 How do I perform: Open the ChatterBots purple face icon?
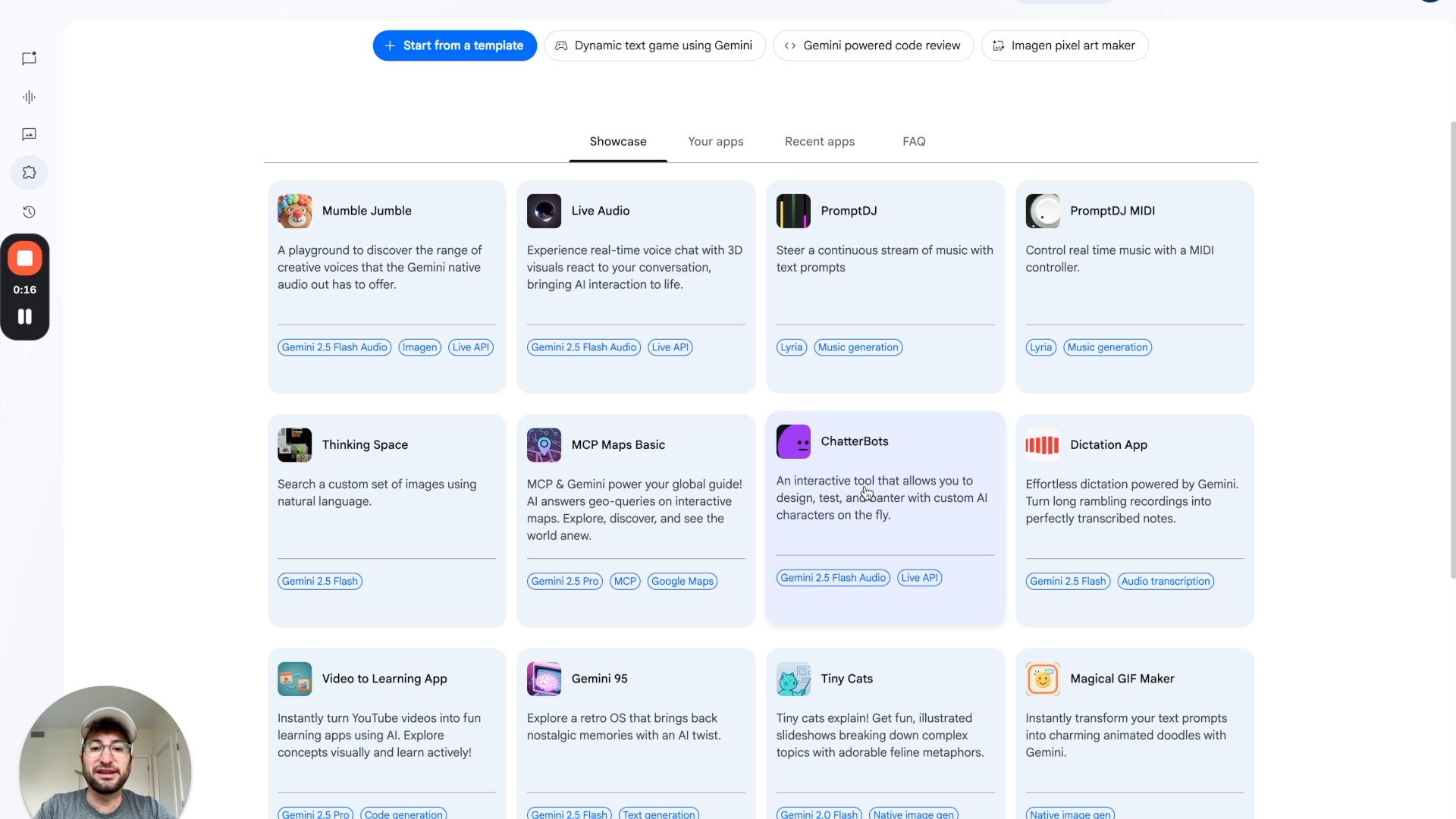coord(793,441)
